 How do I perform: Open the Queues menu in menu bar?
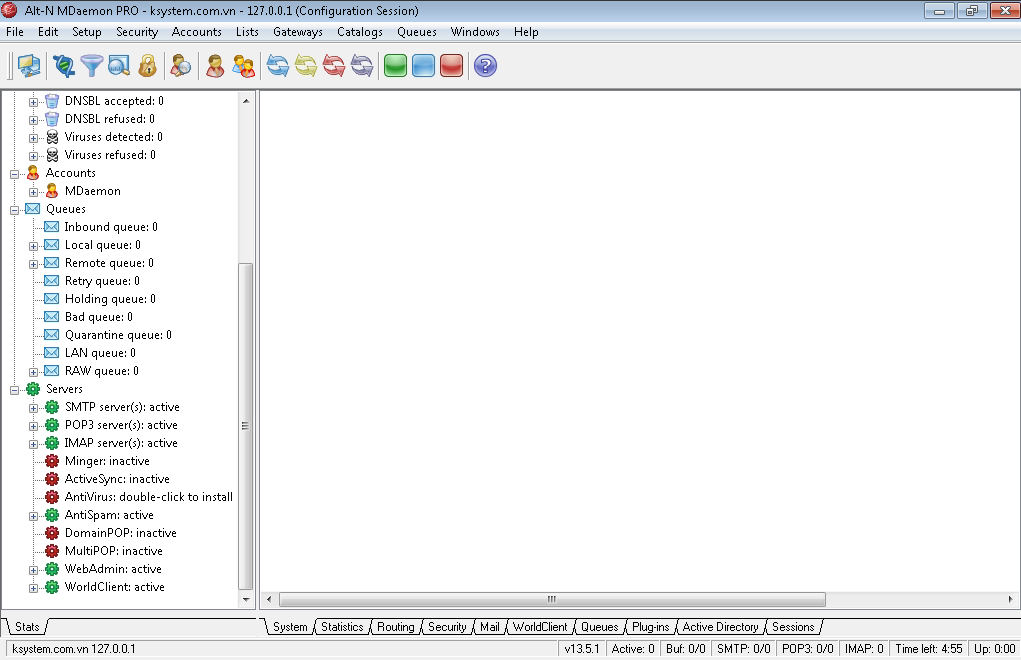coord(417,32)
